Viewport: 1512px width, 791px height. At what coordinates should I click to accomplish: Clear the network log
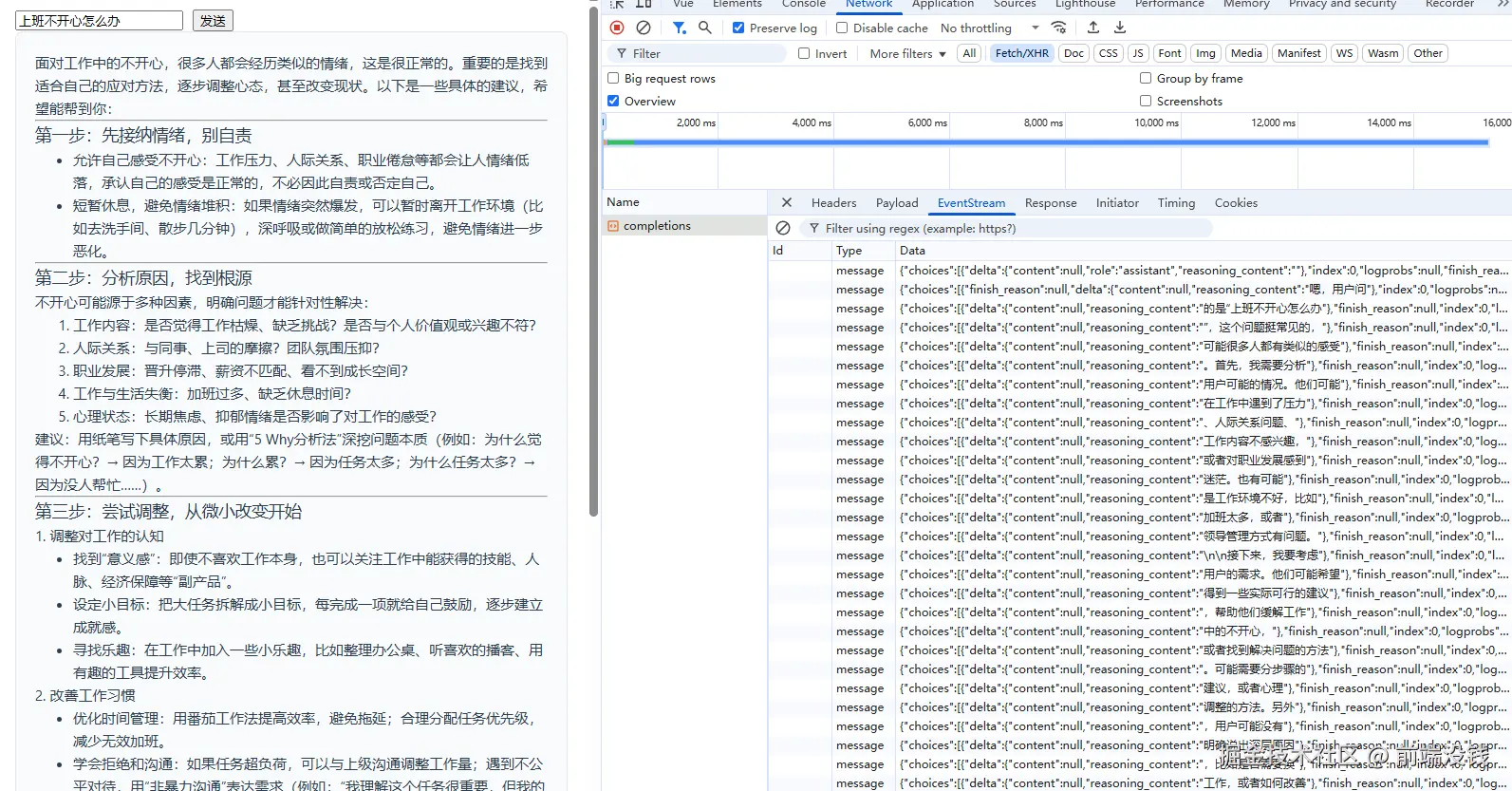click(644, 28)
